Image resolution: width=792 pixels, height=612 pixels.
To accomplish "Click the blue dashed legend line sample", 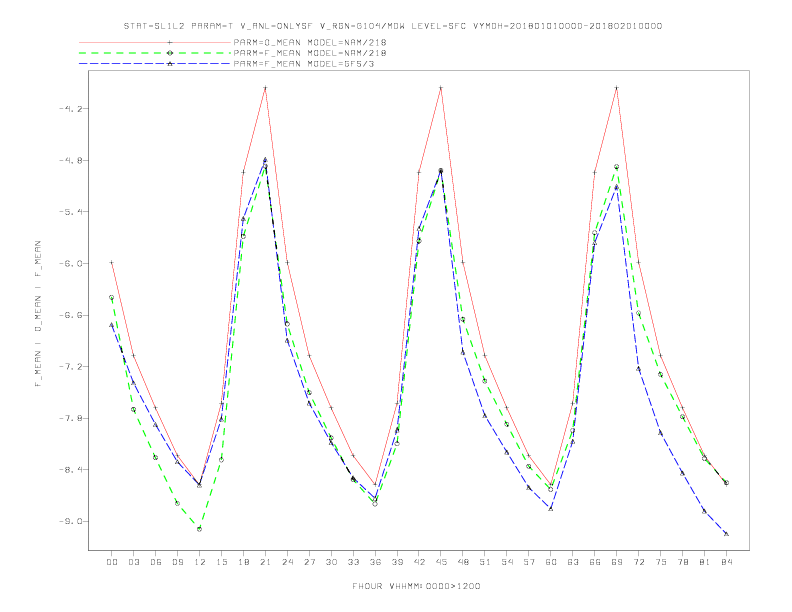I will click(x=155, y=64).
